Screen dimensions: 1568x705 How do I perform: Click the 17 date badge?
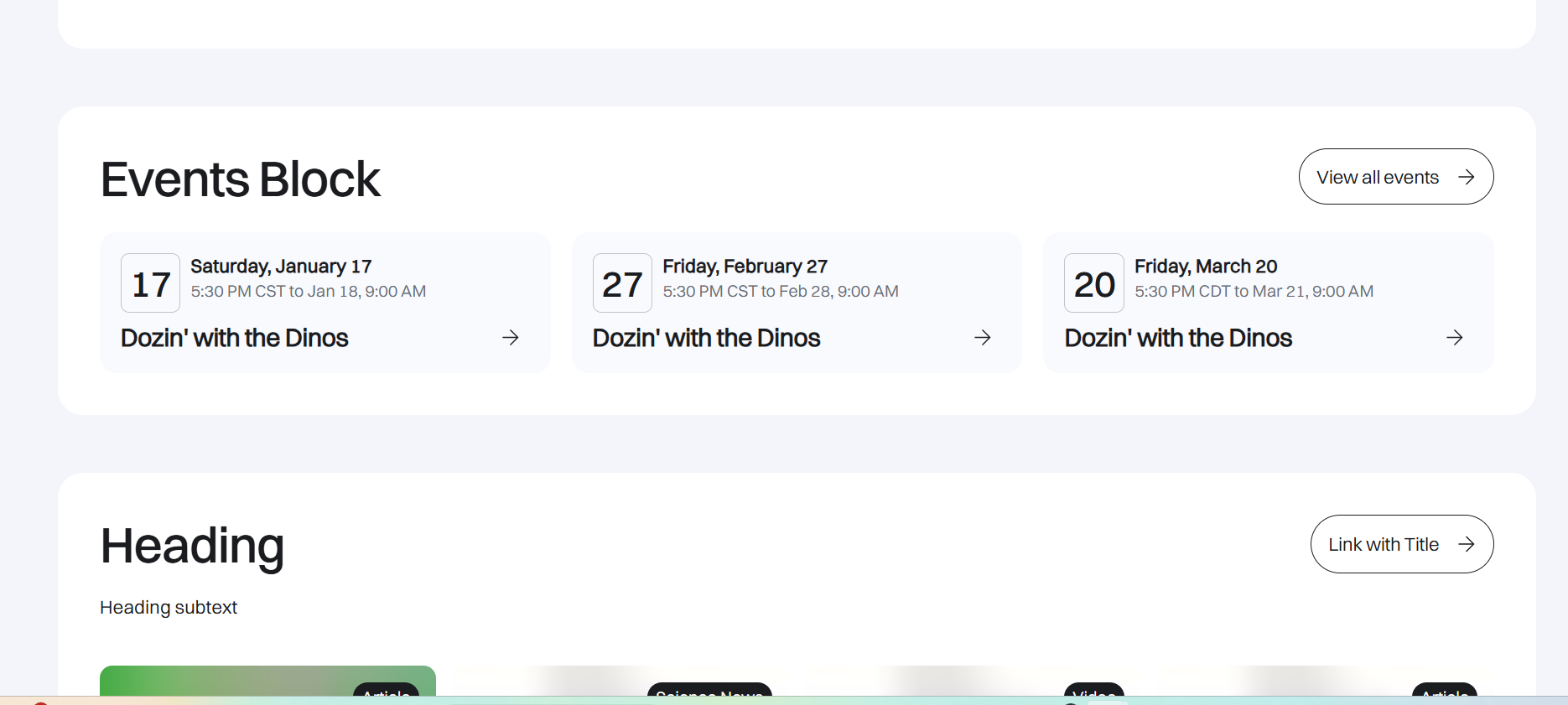151,283
